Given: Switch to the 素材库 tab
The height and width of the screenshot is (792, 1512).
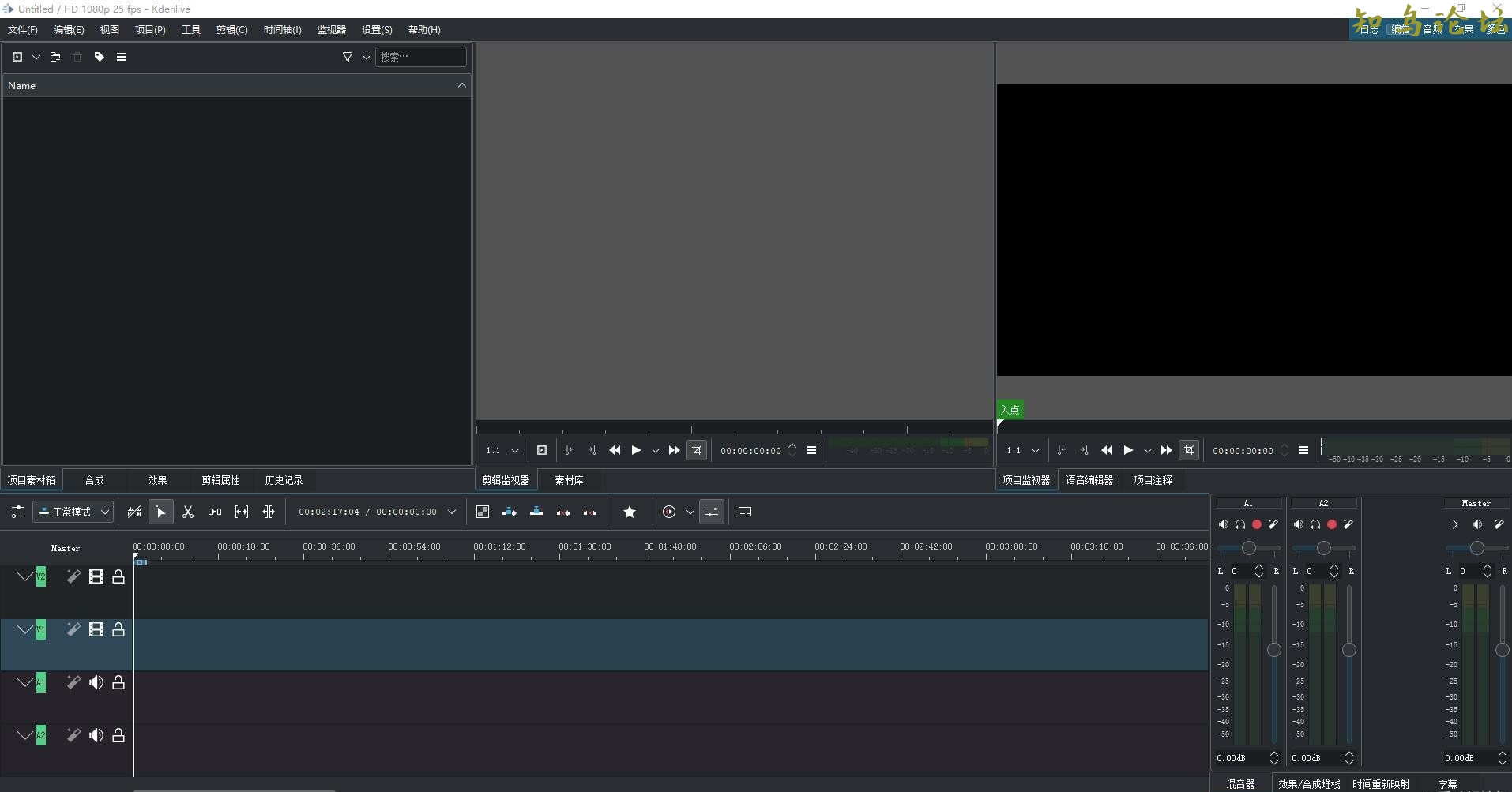Looking at the screenshot, I should (x=569, y=480).
